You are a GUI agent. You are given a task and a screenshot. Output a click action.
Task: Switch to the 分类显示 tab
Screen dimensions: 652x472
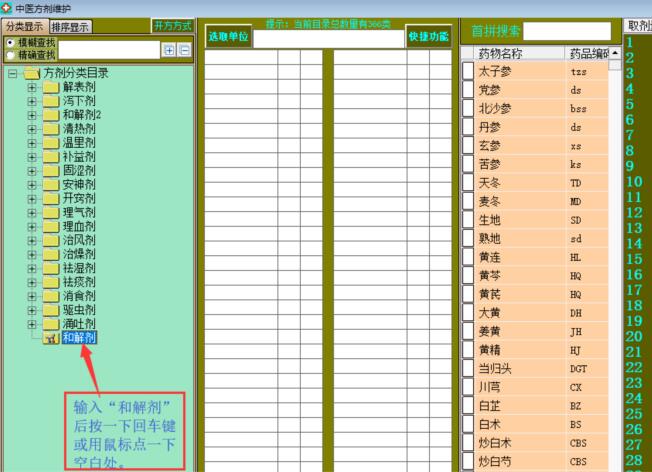click(23, 26)
